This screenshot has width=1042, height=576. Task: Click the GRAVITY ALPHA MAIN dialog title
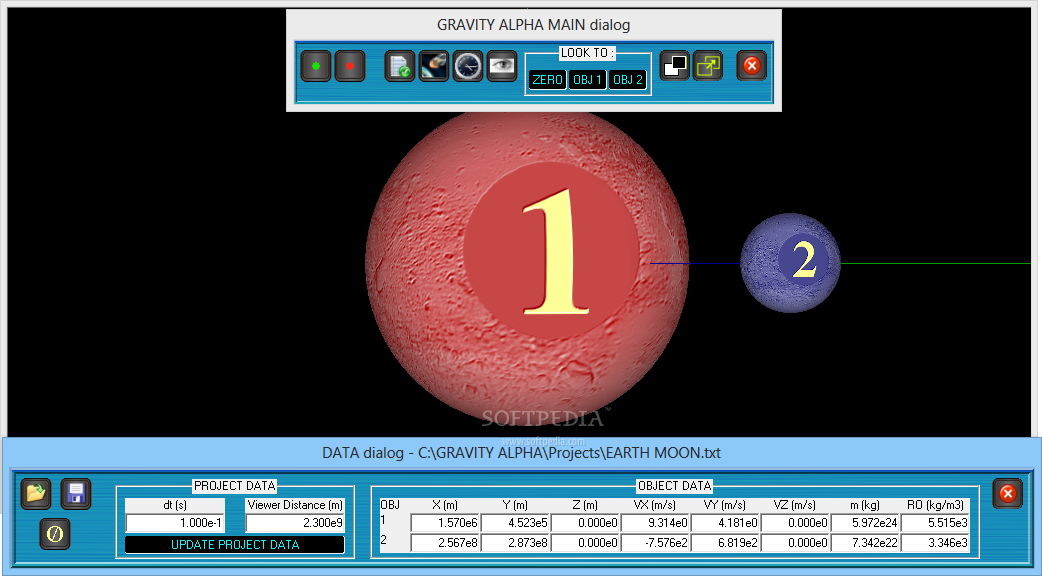(x=534, y=25)
